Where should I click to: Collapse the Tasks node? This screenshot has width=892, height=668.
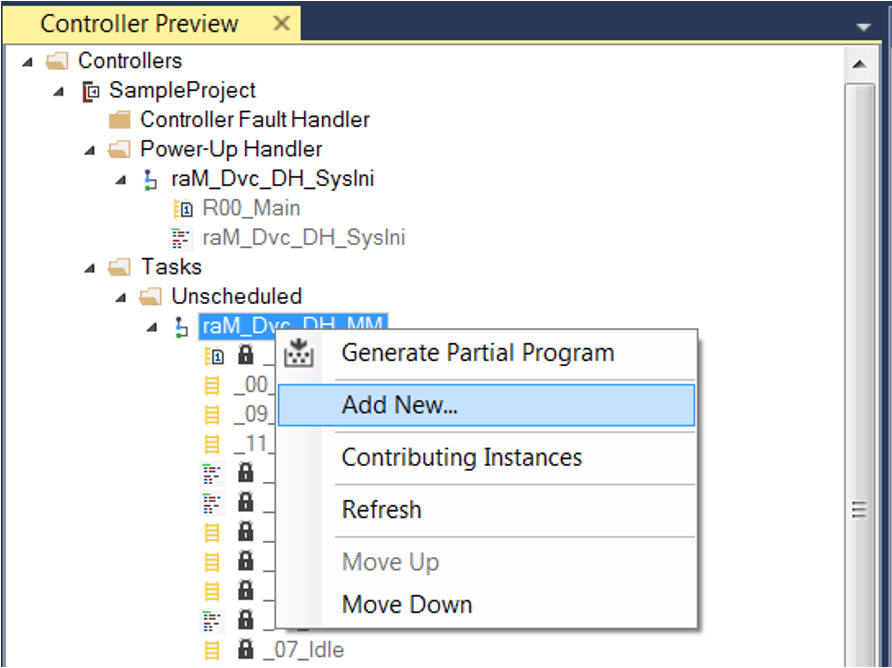click(x=90, y=268)
